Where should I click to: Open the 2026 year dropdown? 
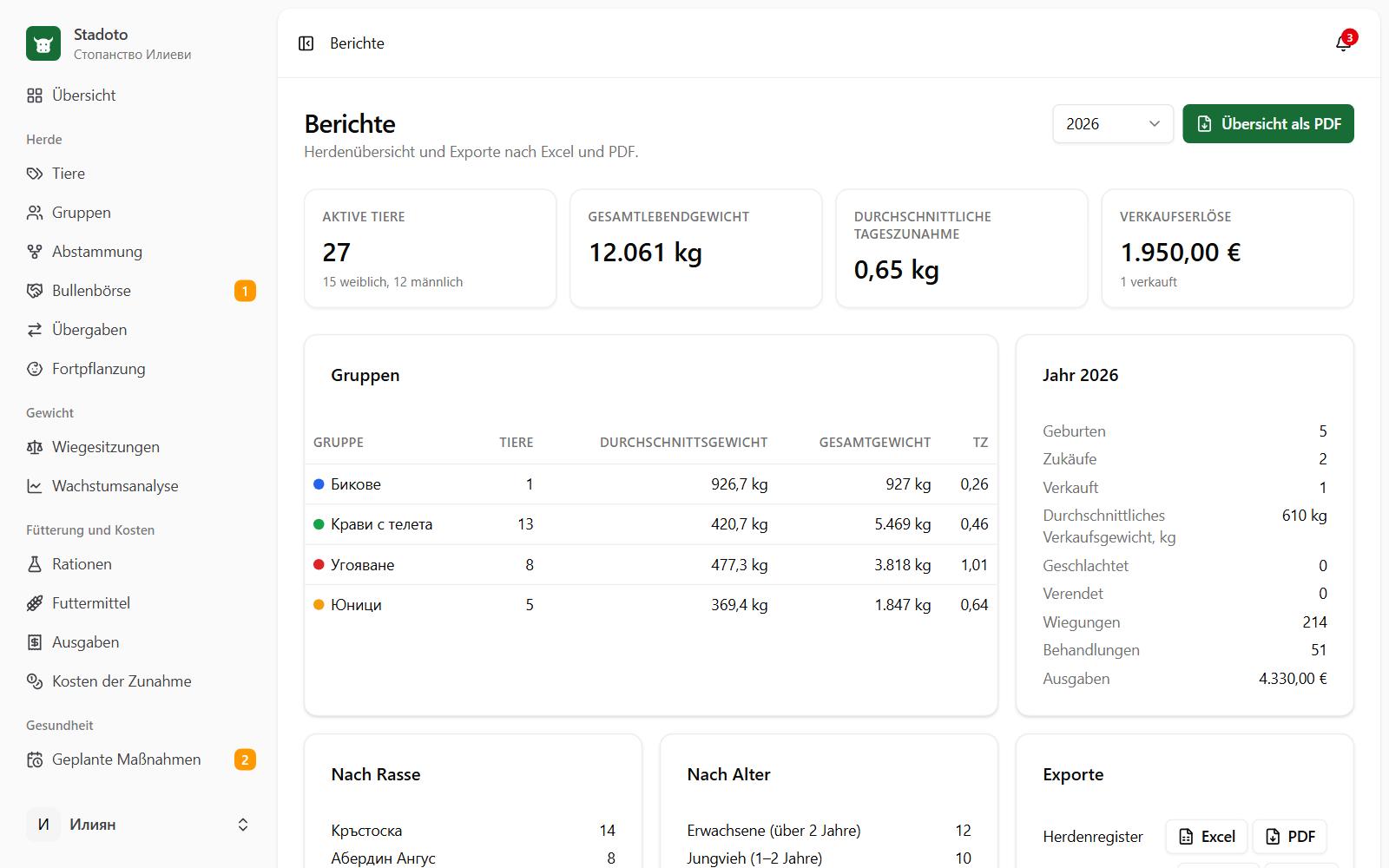(x=1113, y=124)
